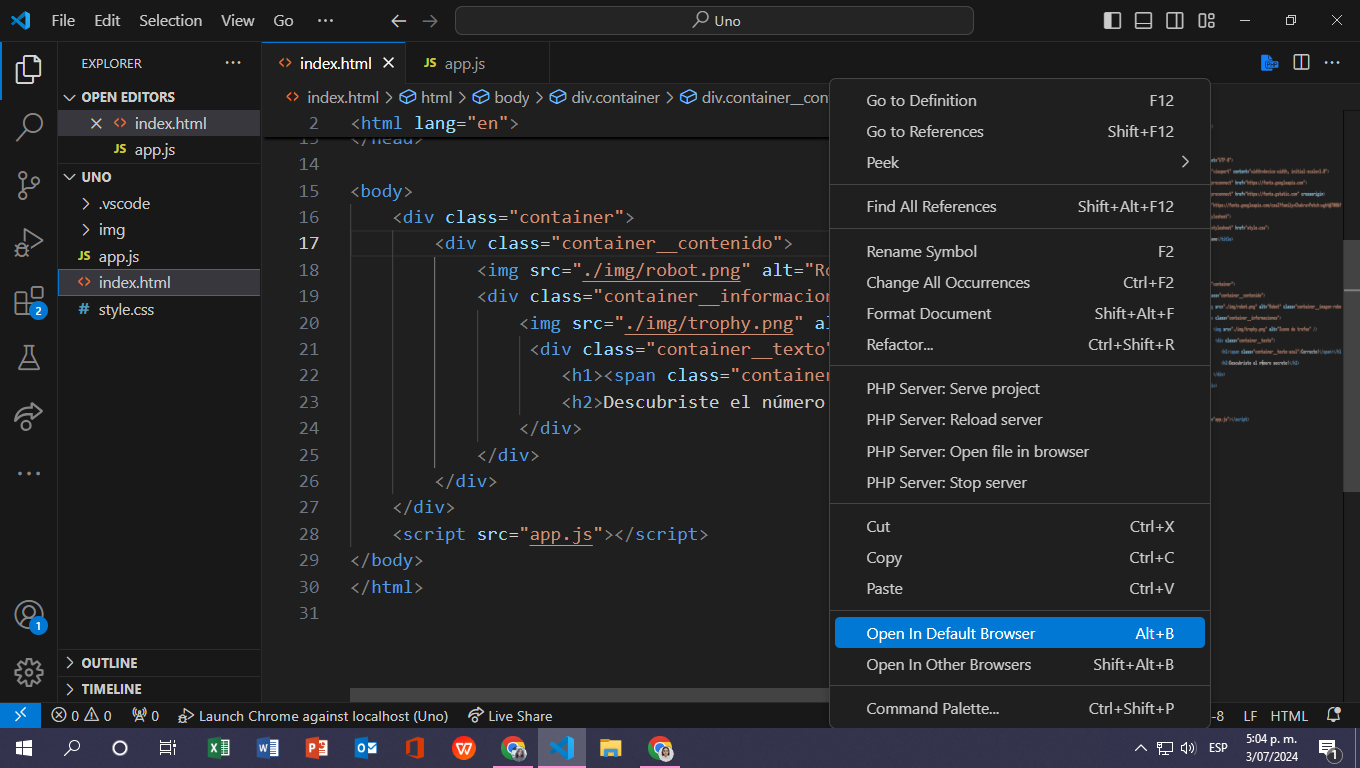The width and height of the screenshot is (1360, 768).
Task: Open the Extensions view with badge 2
Action: click(x=29, y=301)
